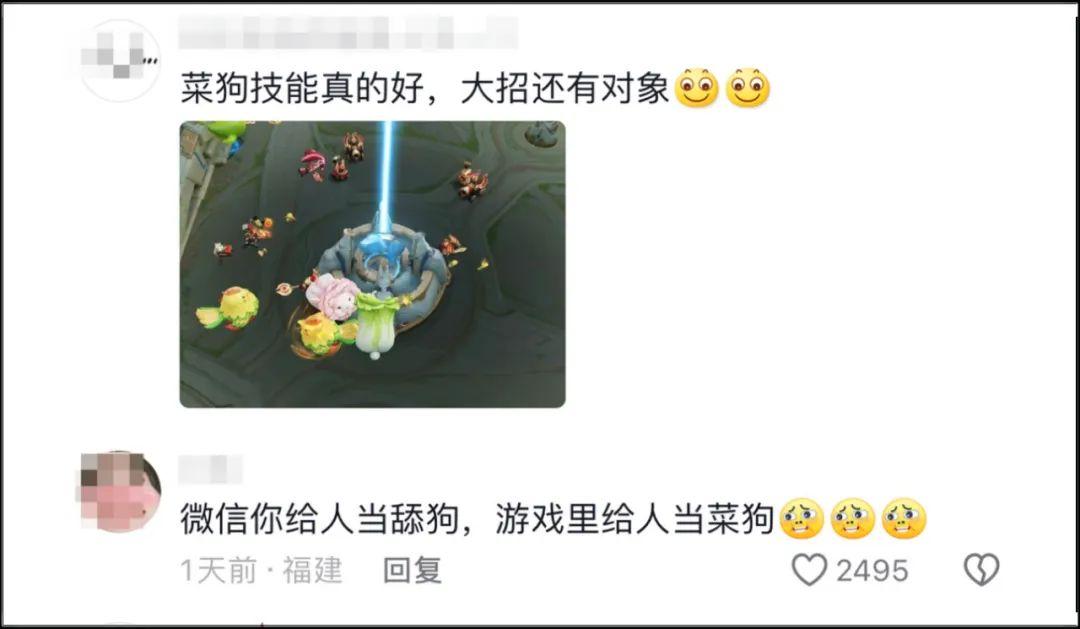This screenshot has height=629, width=1080.
Task: Tap the broken heart dislike icon
Action: (982, 570)
